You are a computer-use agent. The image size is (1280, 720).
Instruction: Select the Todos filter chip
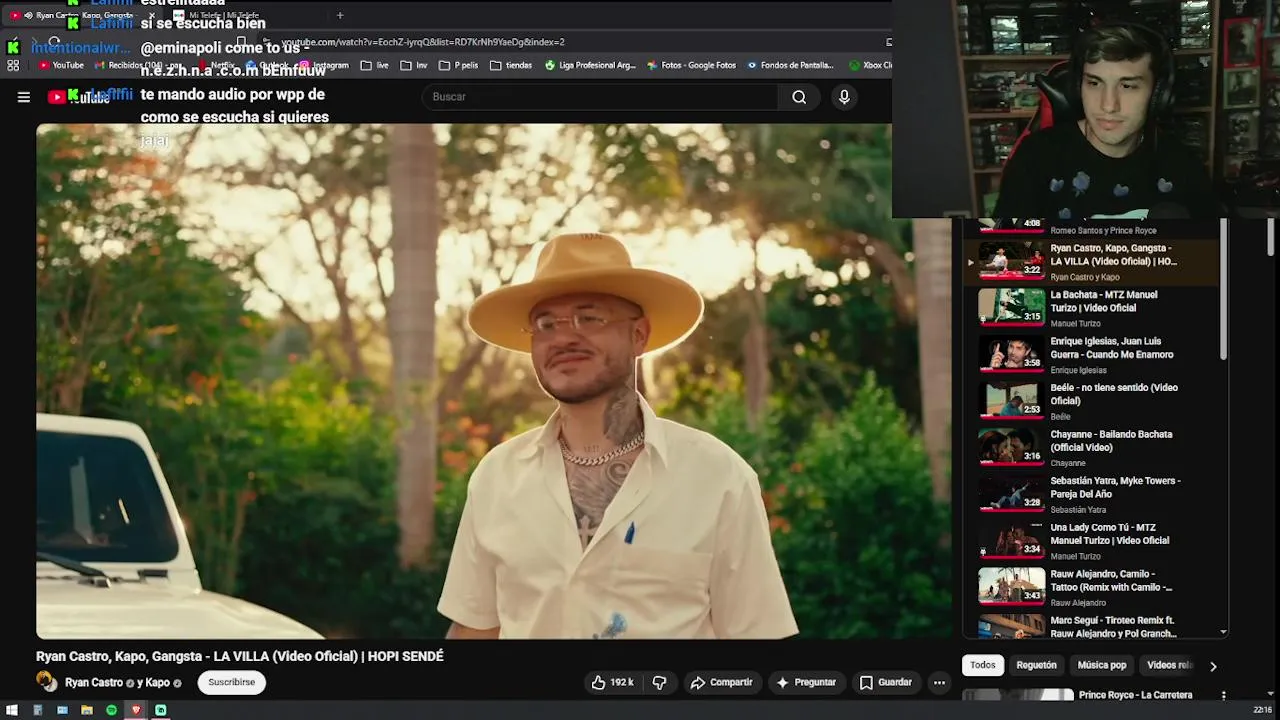tap(983, 665)
